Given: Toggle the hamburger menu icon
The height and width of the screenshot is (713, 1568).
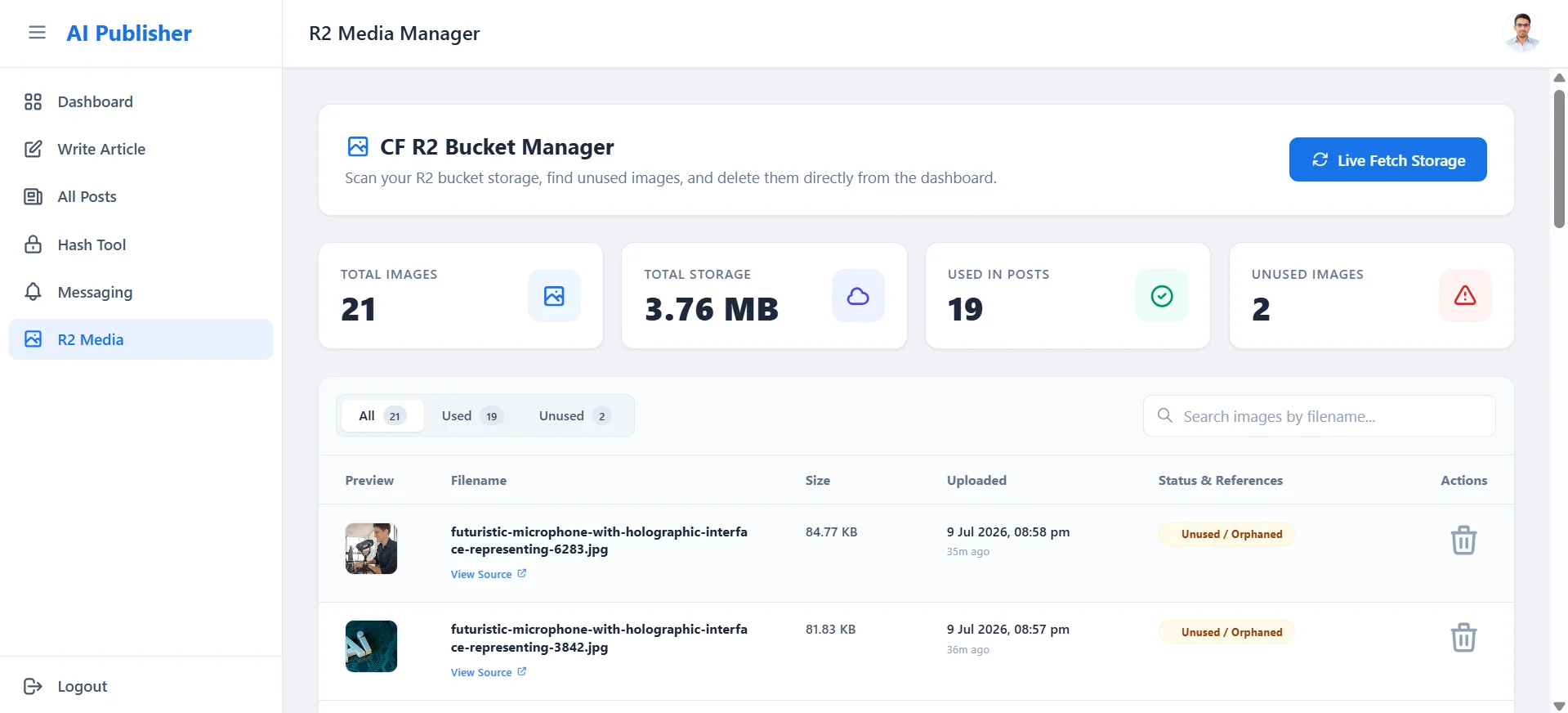Looking at the screenshot, I should tap(37, 33).
